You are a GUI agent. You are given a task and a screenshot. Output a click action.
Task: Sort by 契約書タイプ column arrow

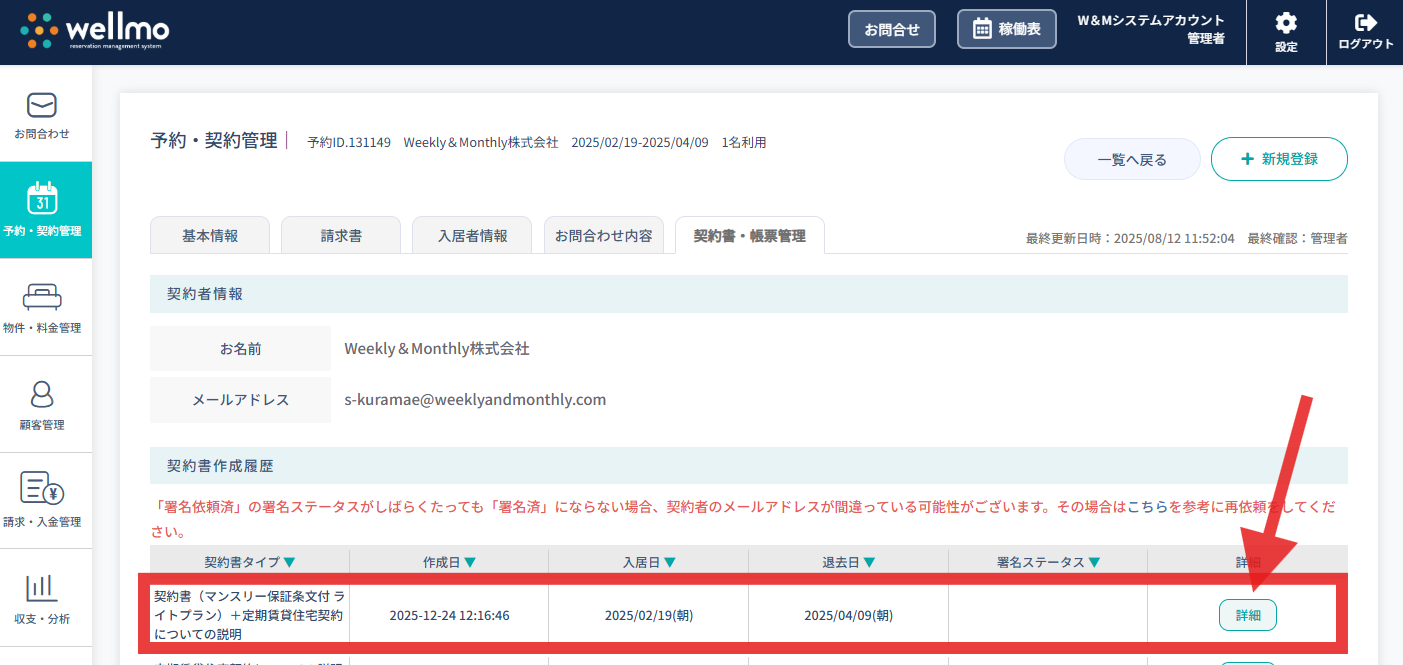[x=290, y=563]
